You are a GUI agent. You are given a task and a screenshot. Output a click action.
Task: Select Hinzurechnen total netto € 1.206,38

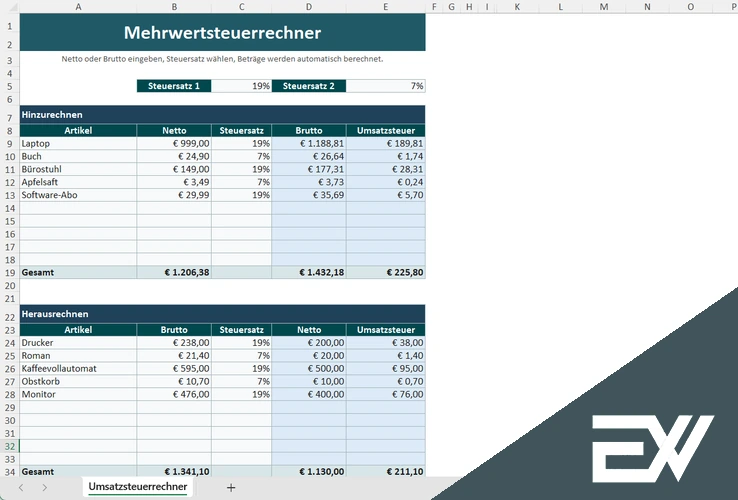(174, 273)
